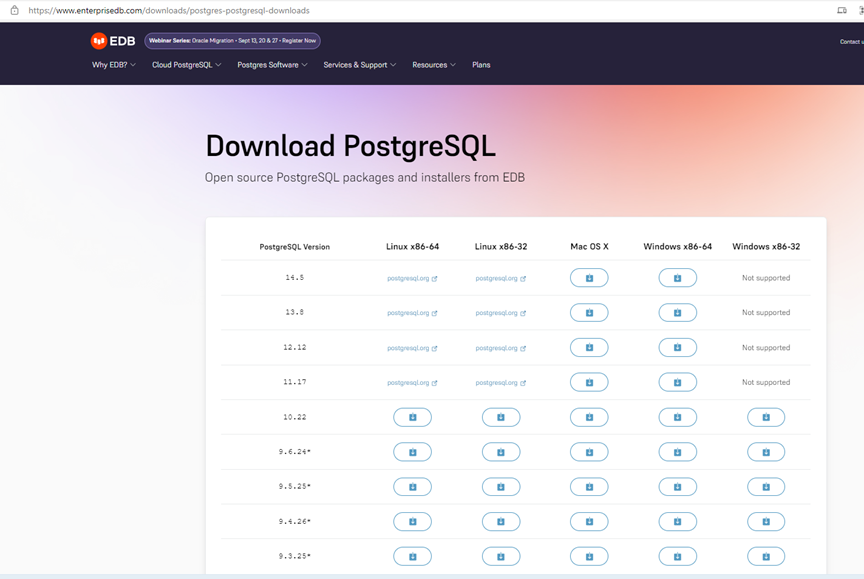Download PostgreSQL 13.8 for Mac OS X
864x579 pixels.
[x=589, y=312]
